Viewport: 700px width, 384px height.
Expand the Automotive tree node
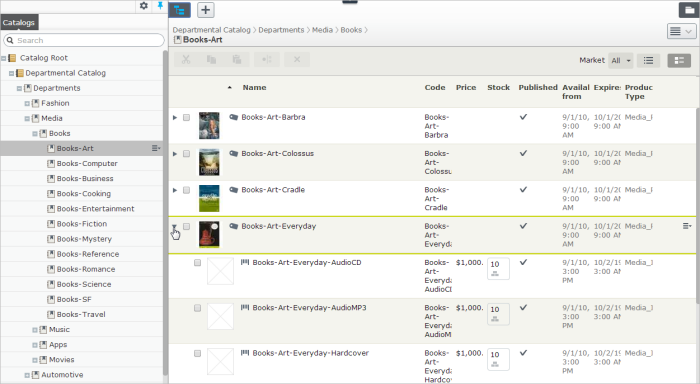[x=27, y=375]
